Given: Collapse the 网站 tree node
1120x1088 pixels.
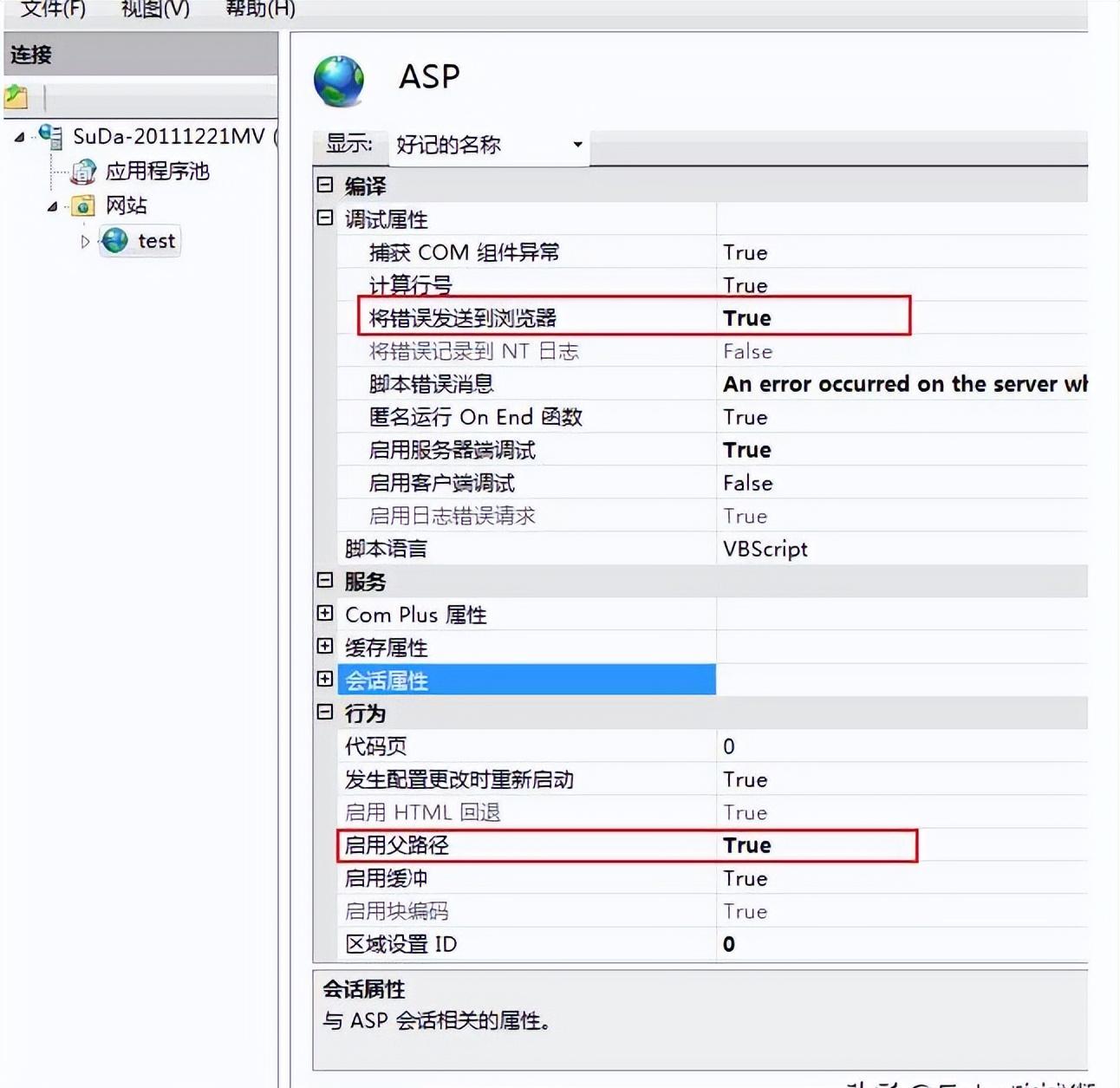Looking at the screenshot, I should (x=52, y=206).
